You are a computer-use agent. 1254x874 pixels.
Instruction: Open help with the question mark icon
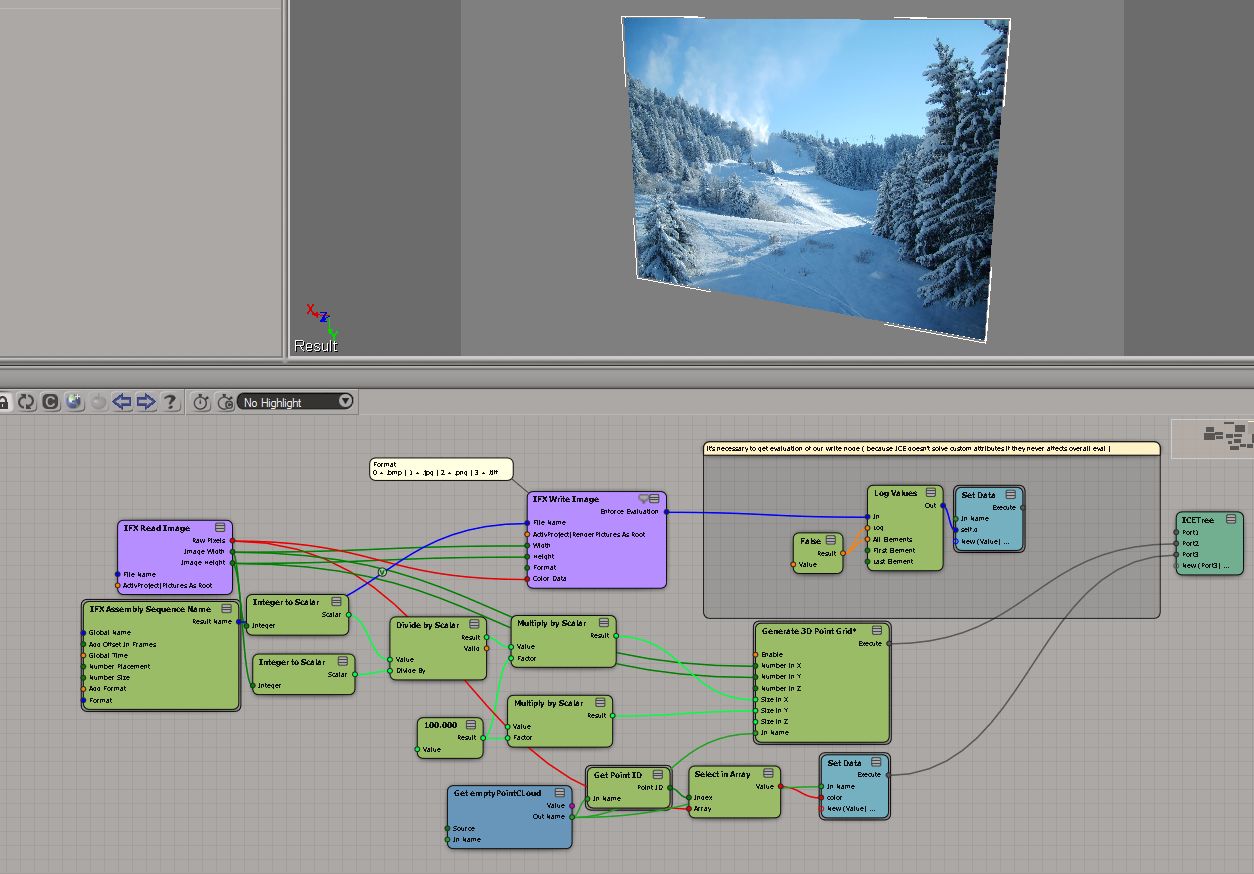tap(171, 402)
